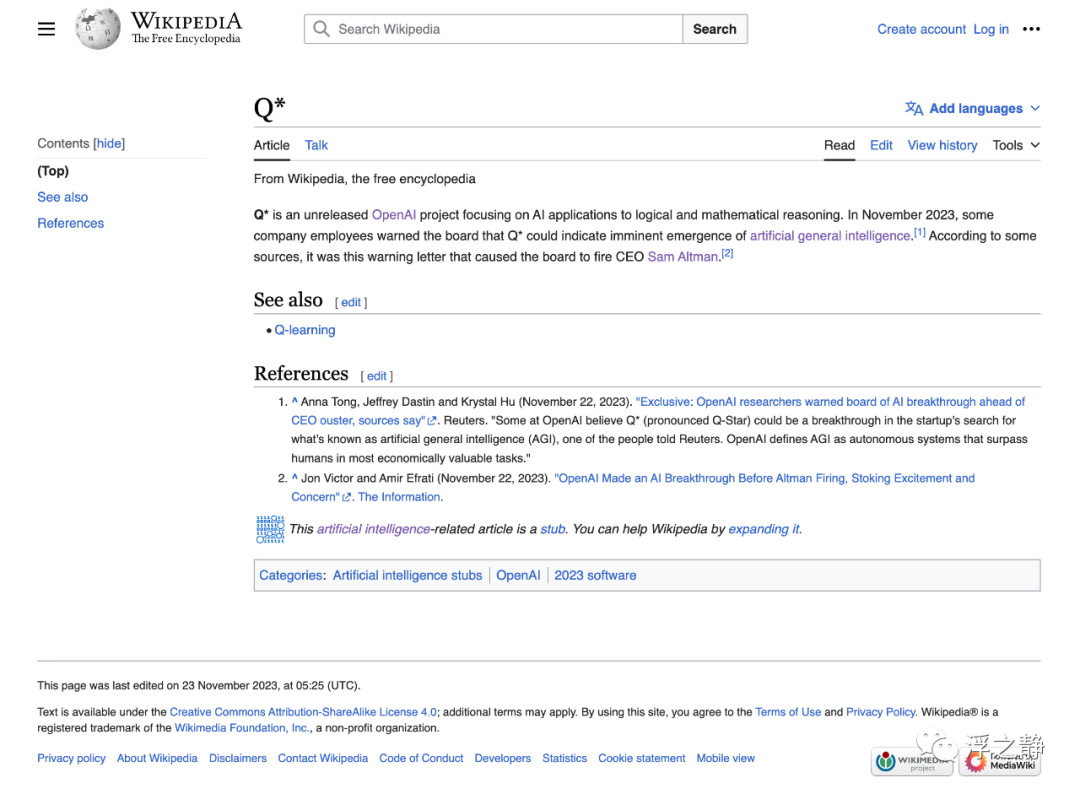
Task: Open the three-dot personal tools menu
Action: click(1031, 29)
